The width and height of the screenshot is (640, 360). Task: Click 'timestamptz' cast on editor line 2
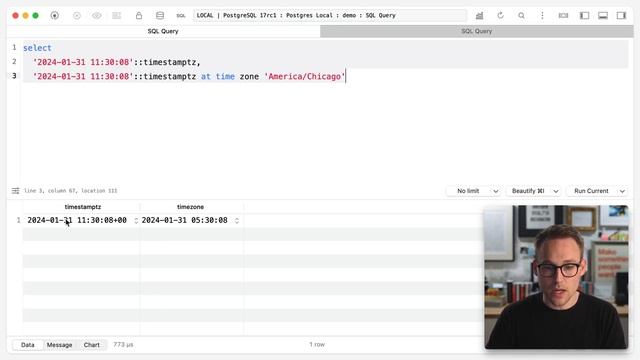point(170,62)
